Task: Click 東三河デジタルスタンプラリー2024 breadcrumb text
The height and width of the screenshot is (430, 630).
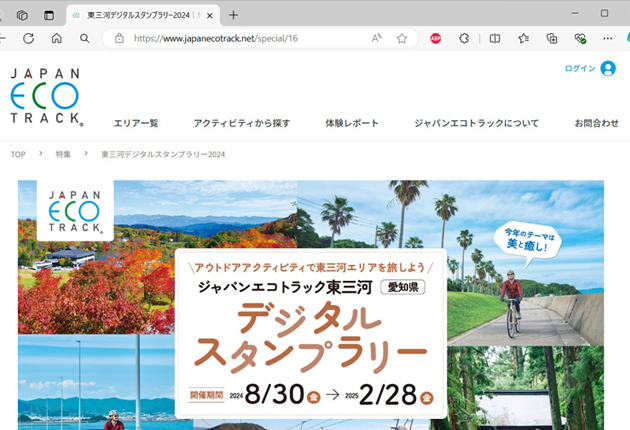Action: point(163,154)
